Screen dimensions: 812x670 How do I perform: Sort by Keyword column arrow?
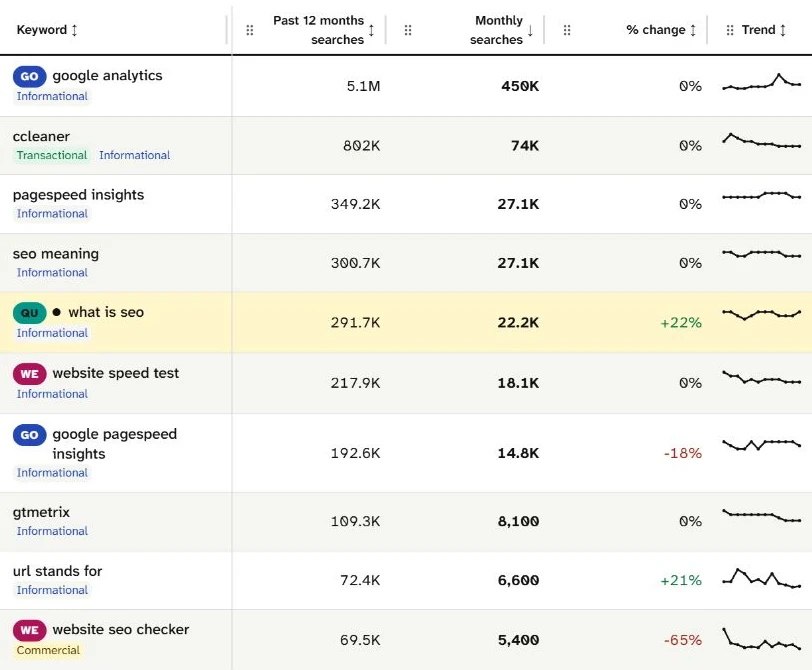pyautogui.click(x=75, y=30)
